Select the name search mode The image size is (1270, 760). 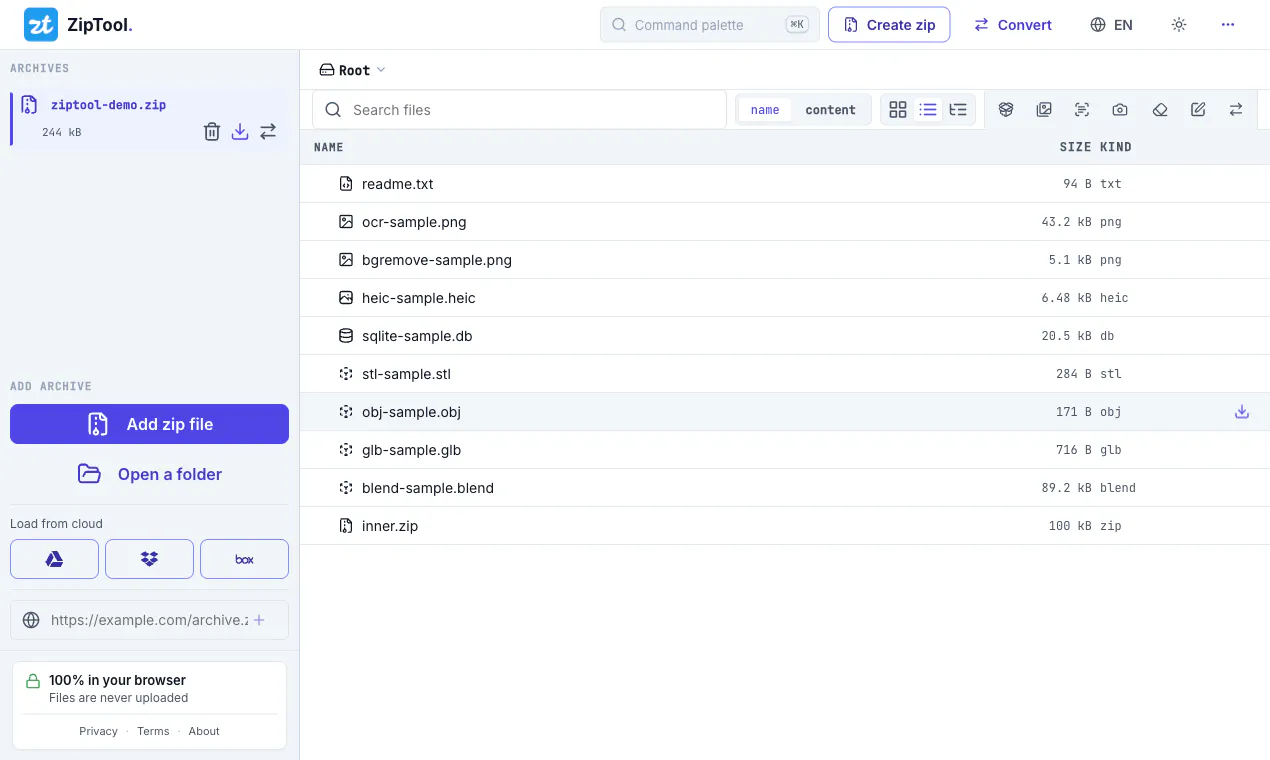click(765, 110)
